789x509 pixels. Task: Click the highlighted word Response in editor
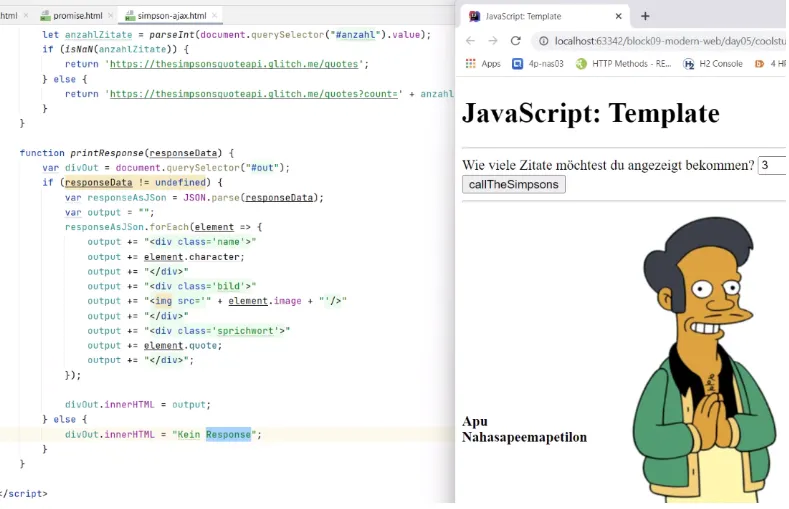pyautogui.click(x=228, y=434)
